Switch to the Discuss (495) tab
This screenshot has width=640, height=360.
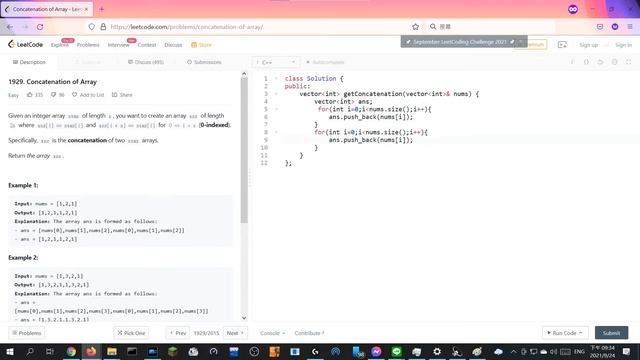click(146, 62)
